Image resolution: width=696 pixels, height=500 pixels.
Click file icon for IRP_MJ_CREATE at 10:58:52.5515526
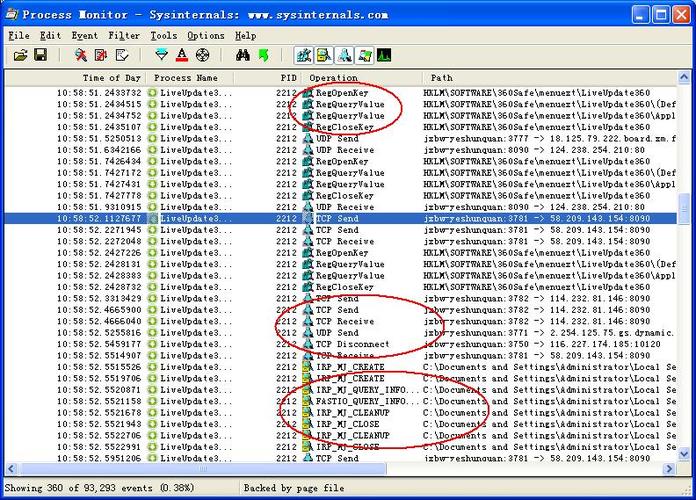(308, 367)
